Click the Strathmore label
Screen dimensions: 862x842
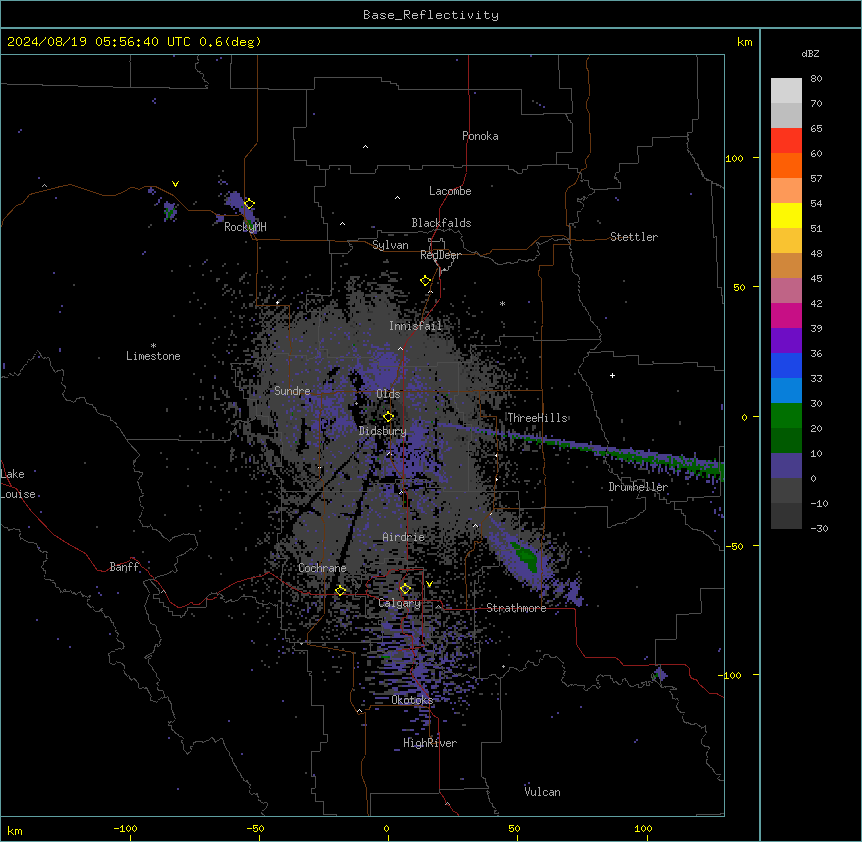pos(516,608)
